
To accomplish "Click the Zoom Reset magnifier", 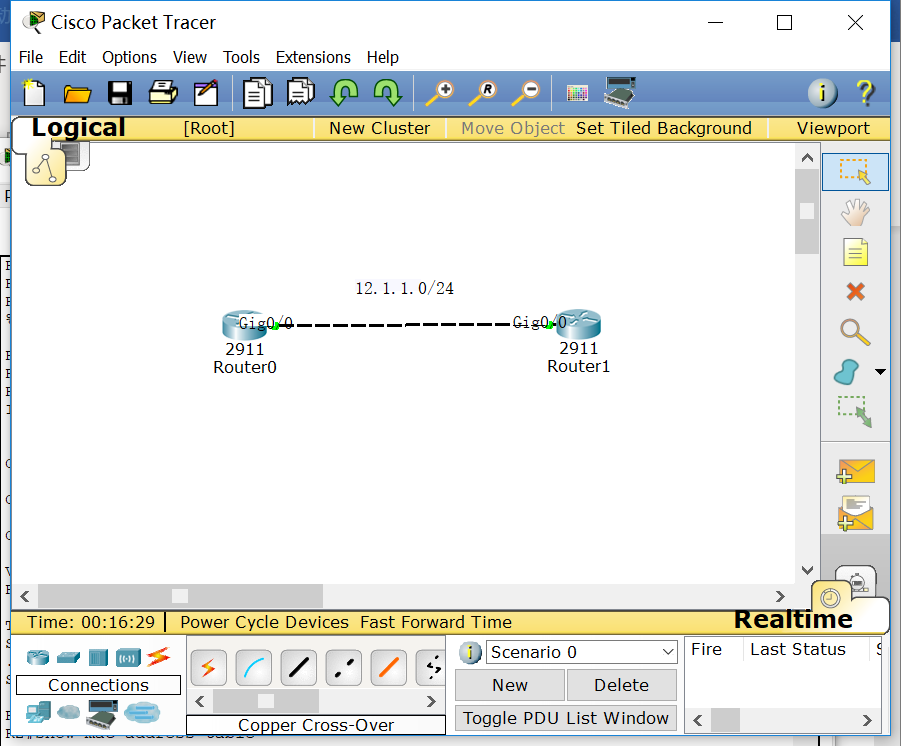I will pos(483,93).
